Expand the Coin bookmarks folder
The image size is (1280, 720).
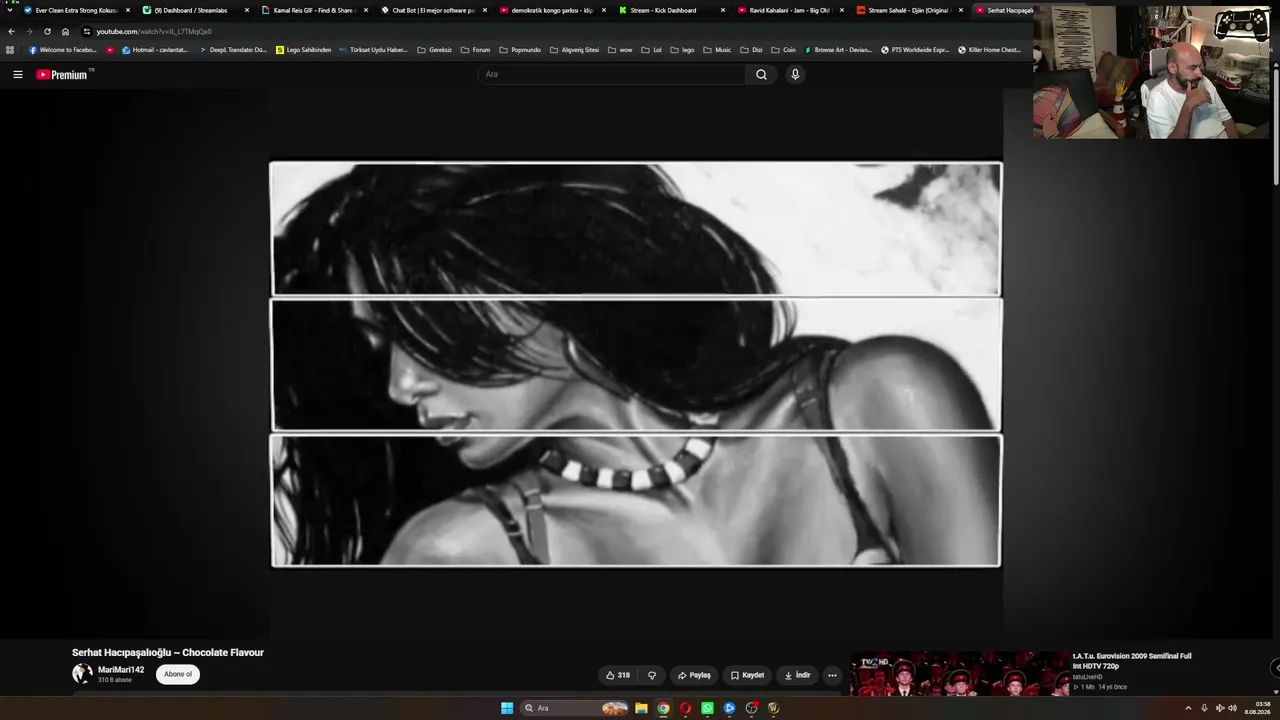[783, 50]
